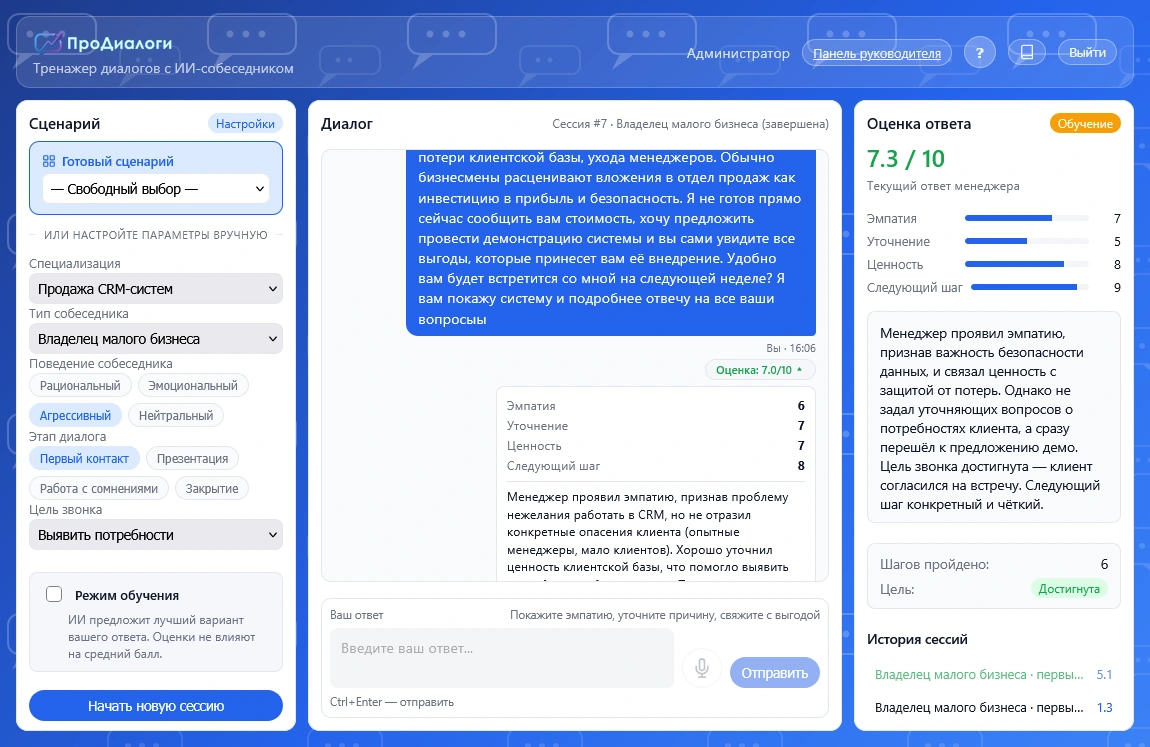Click the Эмпатия row scoring 6
The height and width of the screenshot is (747, 1150).
[656, 406]
